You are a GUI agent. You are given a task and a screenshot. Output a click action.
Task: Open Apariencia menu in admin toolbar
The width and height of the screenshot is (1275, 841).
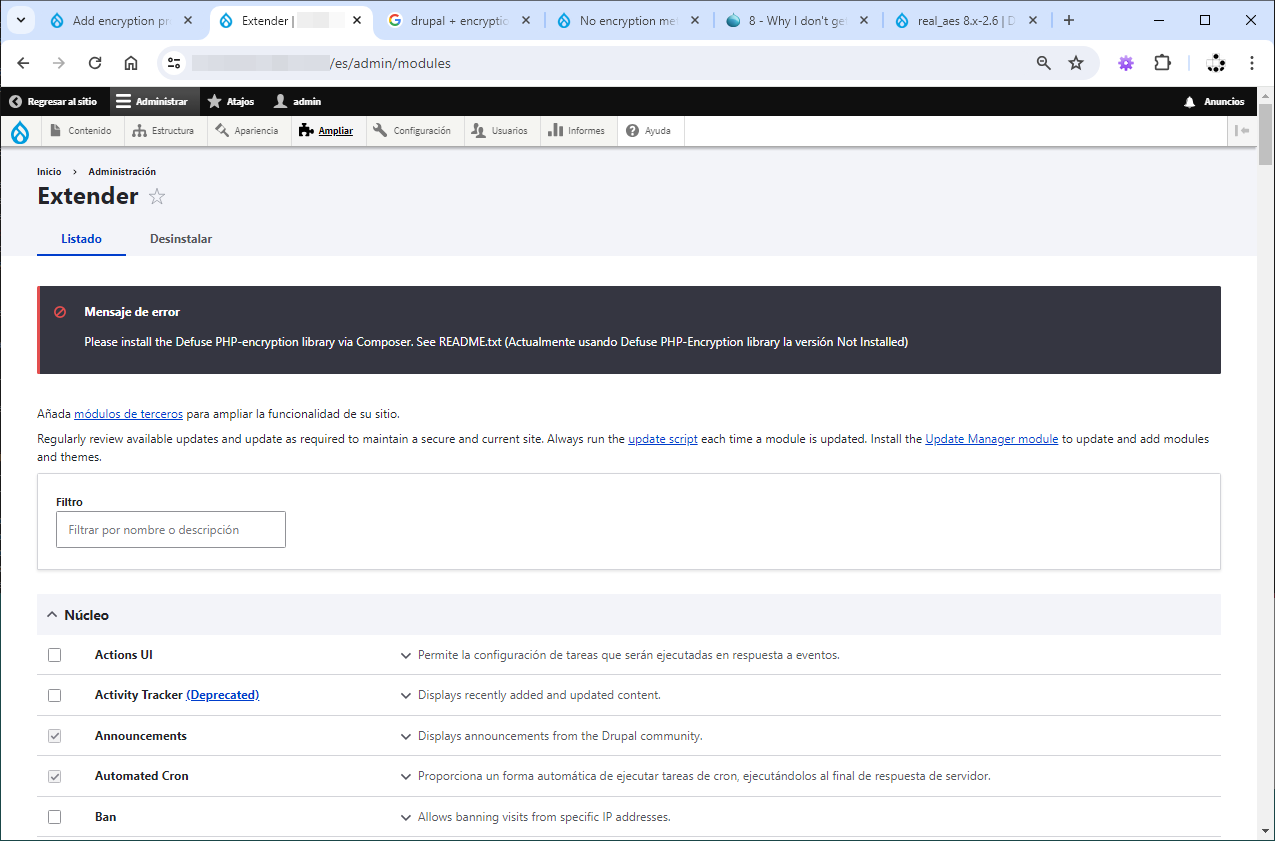click(249, 131)
